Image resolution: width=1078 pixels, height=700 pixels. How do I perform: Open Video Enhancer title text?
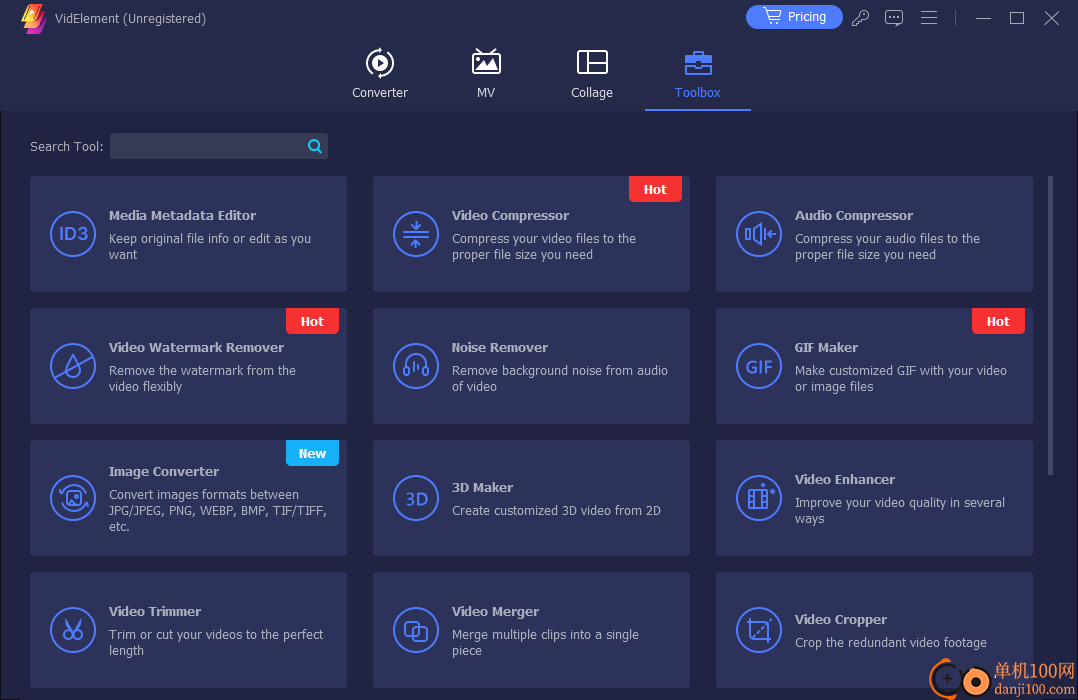[x=845, y=479]
